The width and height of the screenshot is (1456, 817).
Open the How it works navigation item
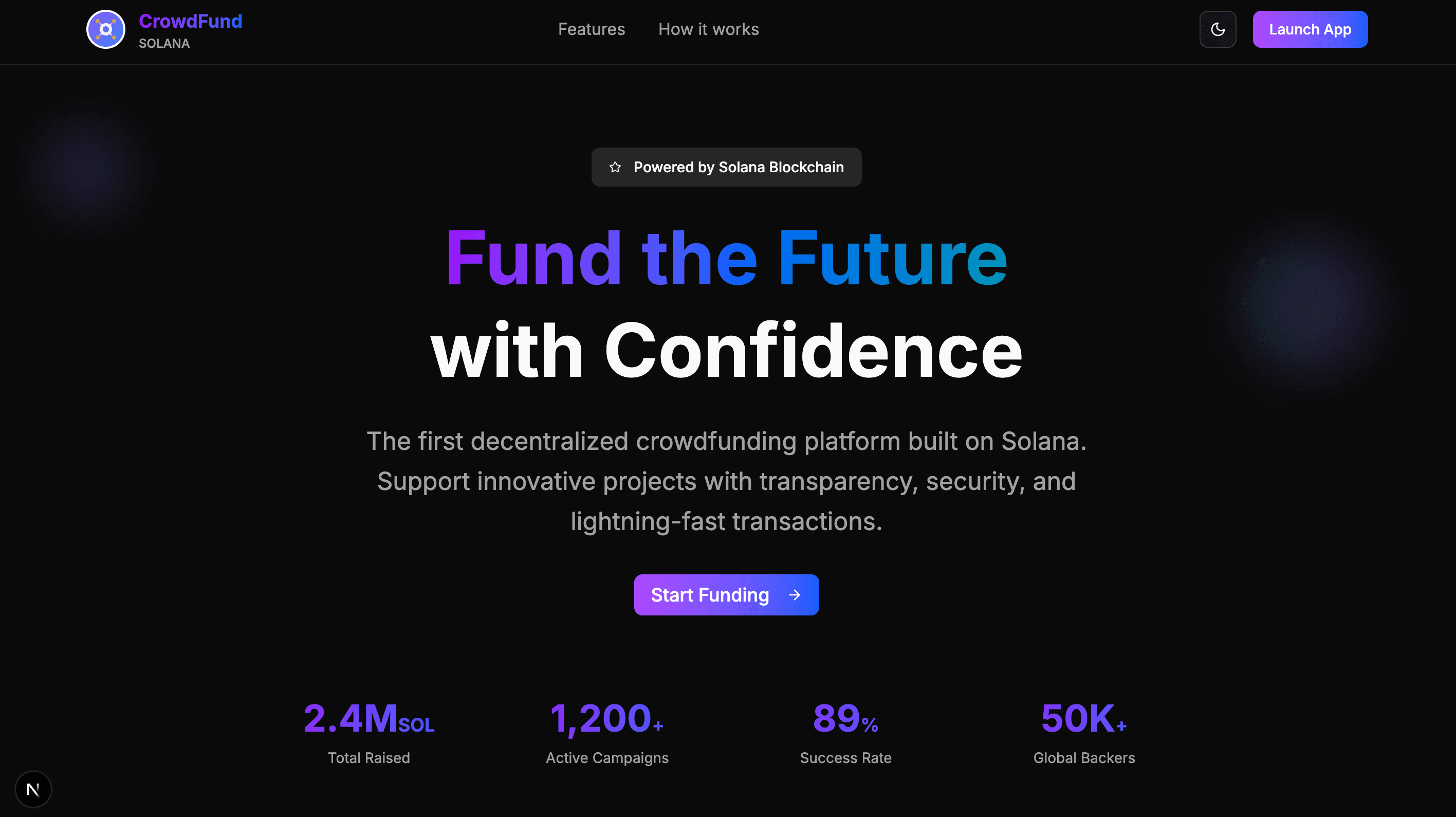708,29
